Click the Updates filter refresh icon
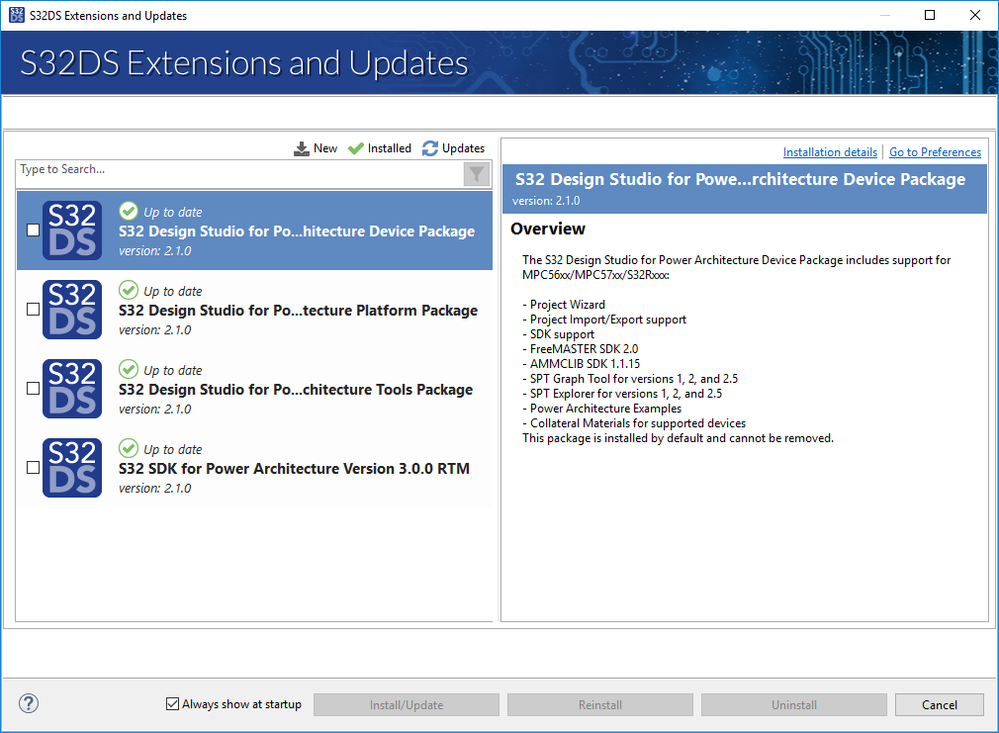The width and height of the screenshot is (999, 733). click(430, 149)
